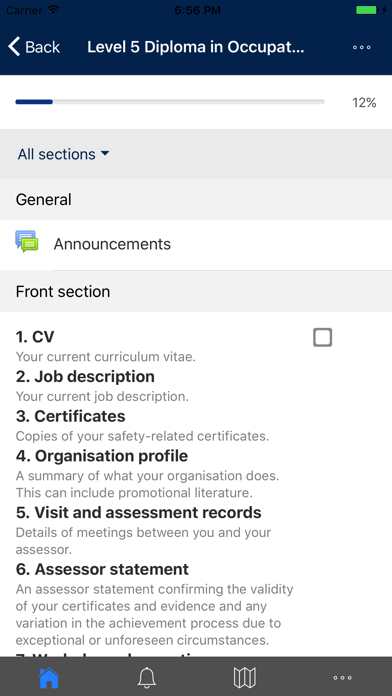Image resolution: width=392 pixels, height=696 pixels.
Task: Go to Home tab icon in bottom bar
Action: 49,677
